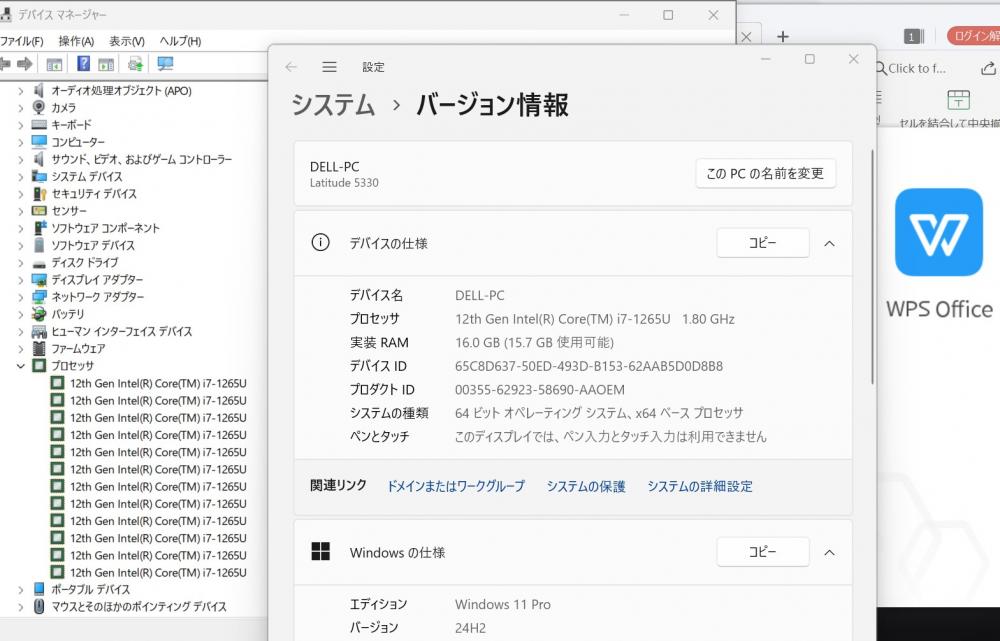Image resolution: width=1000 pixels, height=641 pixels.
Task: Click the Latitude 5330 model text
Action: tap(344, 183)
